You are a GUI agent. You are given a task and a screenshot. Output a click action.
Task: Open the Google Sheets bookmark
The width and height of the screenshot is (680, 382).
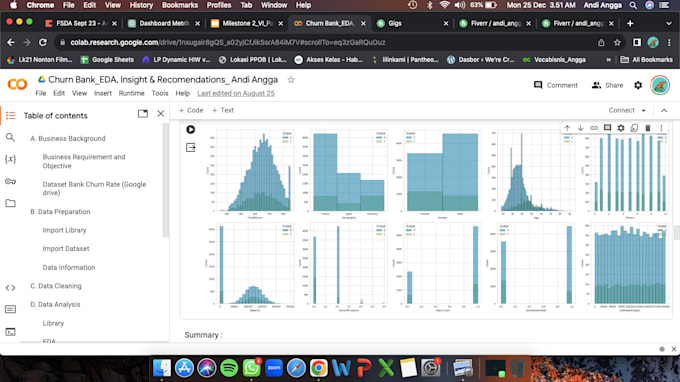(x=107, y=60)
